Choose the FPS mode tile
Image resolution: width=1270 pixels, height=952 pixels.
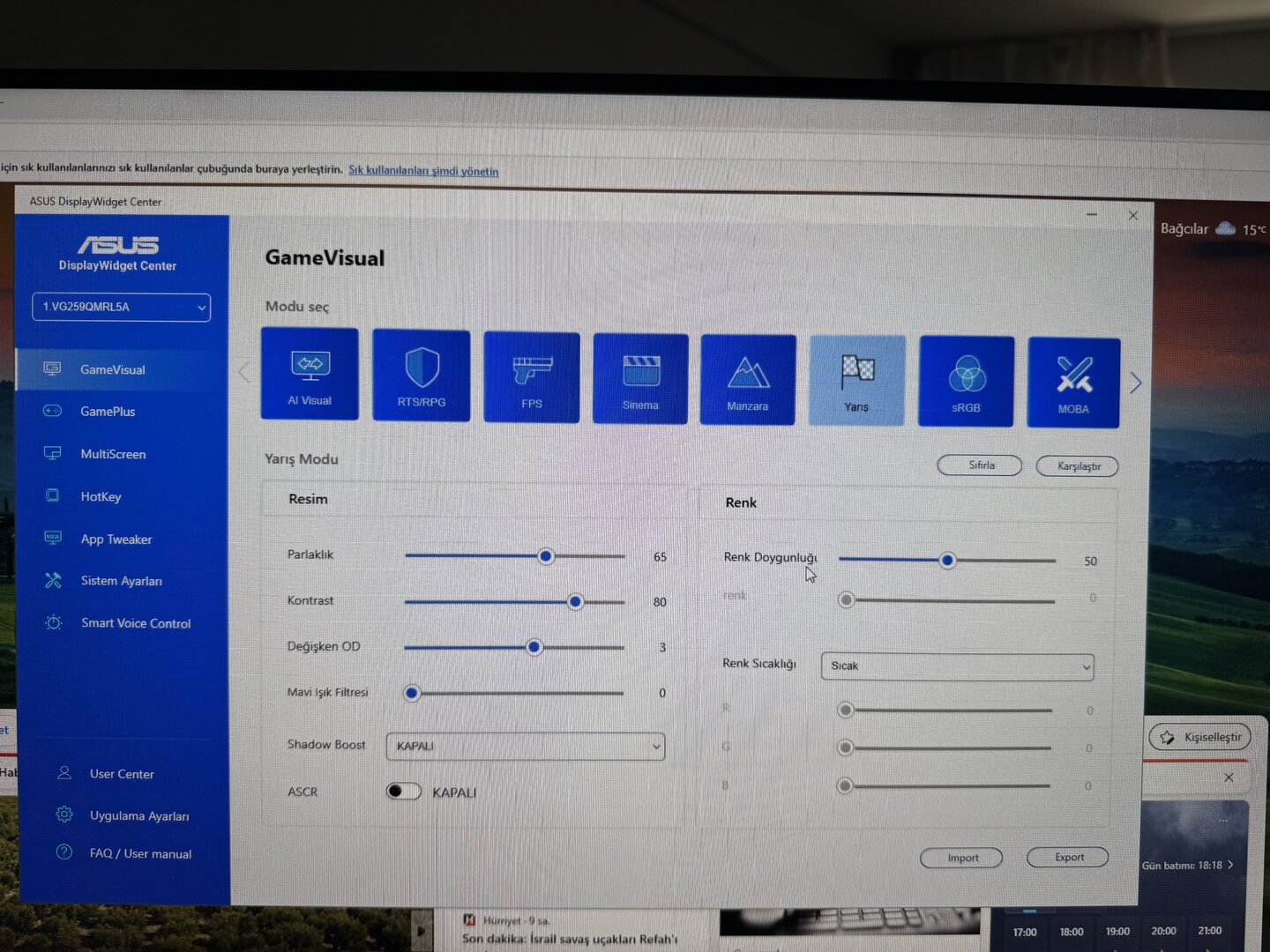(532, 377)
